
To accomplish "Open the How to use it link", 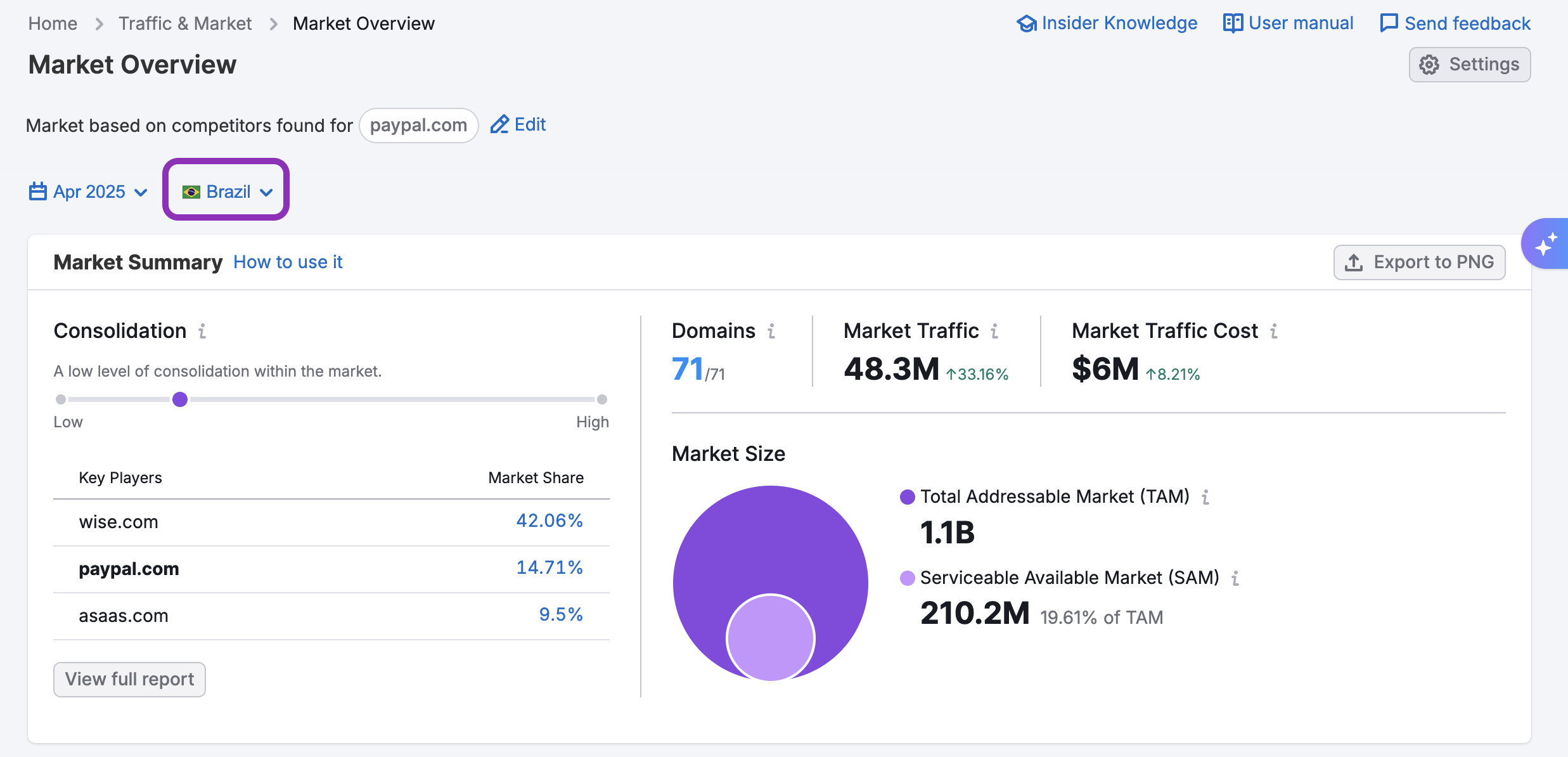I will tap(288, 262).
